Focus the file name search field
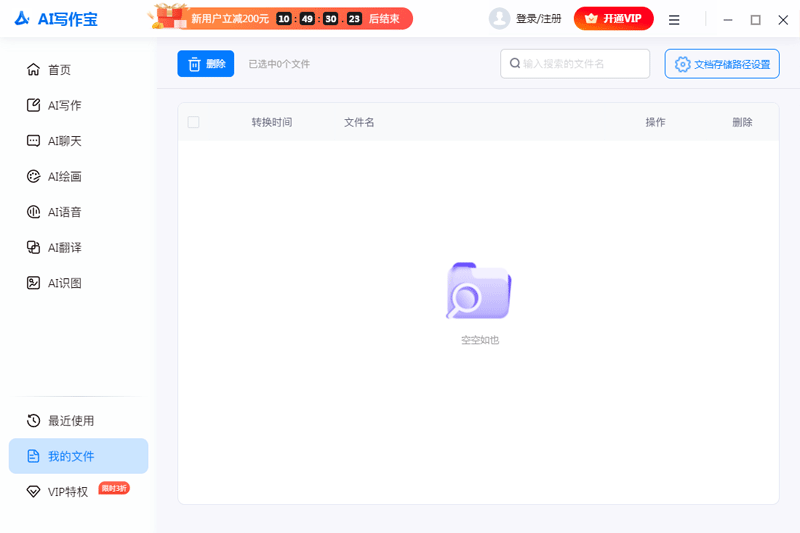Screen dimensions: 800x533 575,64
